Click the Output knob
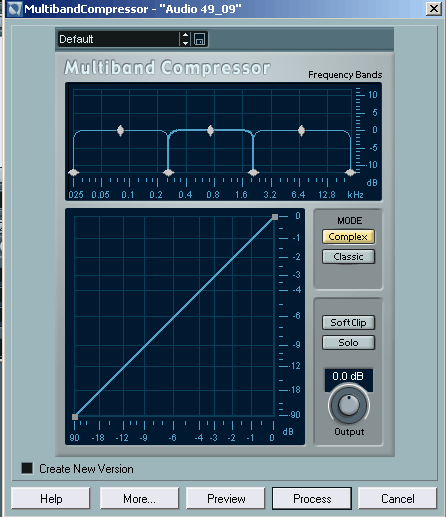This screenshot has width=446, height=517. pos(349,405)
